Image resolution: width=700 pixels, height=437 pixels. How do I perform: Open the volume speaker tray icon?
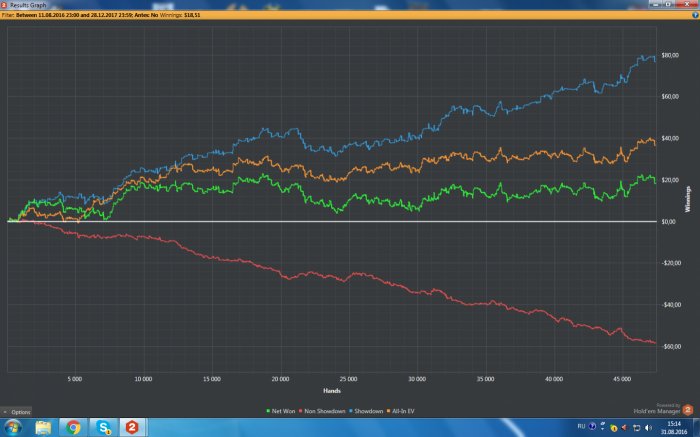[649, 428]
